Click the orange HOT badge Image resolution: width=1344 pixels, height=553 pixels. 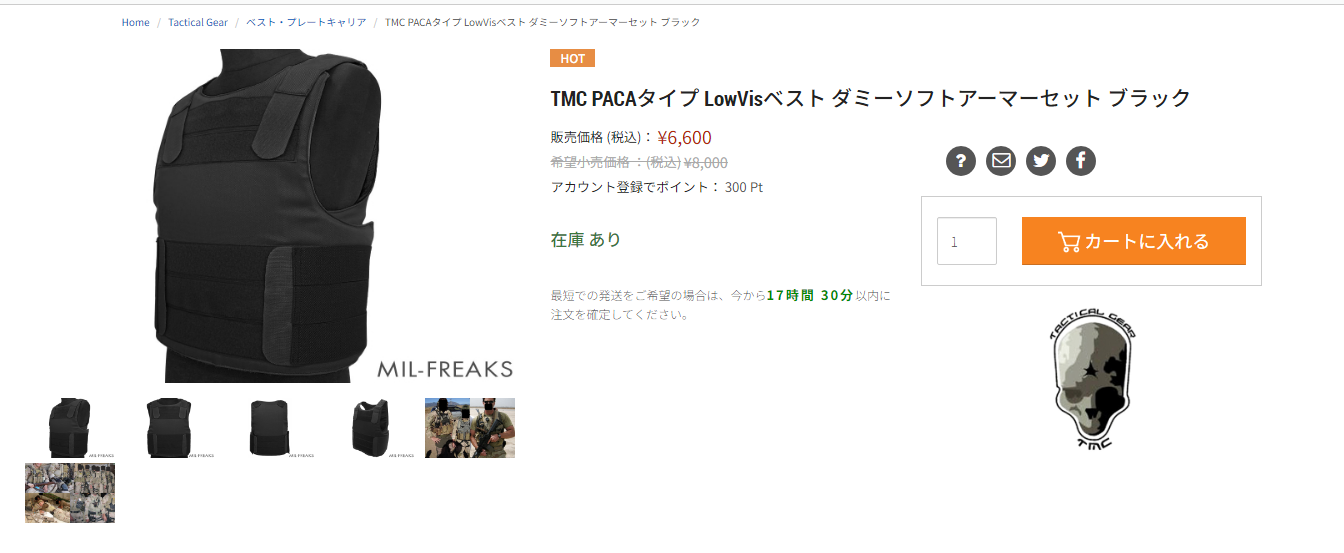(x=572, y=58)
